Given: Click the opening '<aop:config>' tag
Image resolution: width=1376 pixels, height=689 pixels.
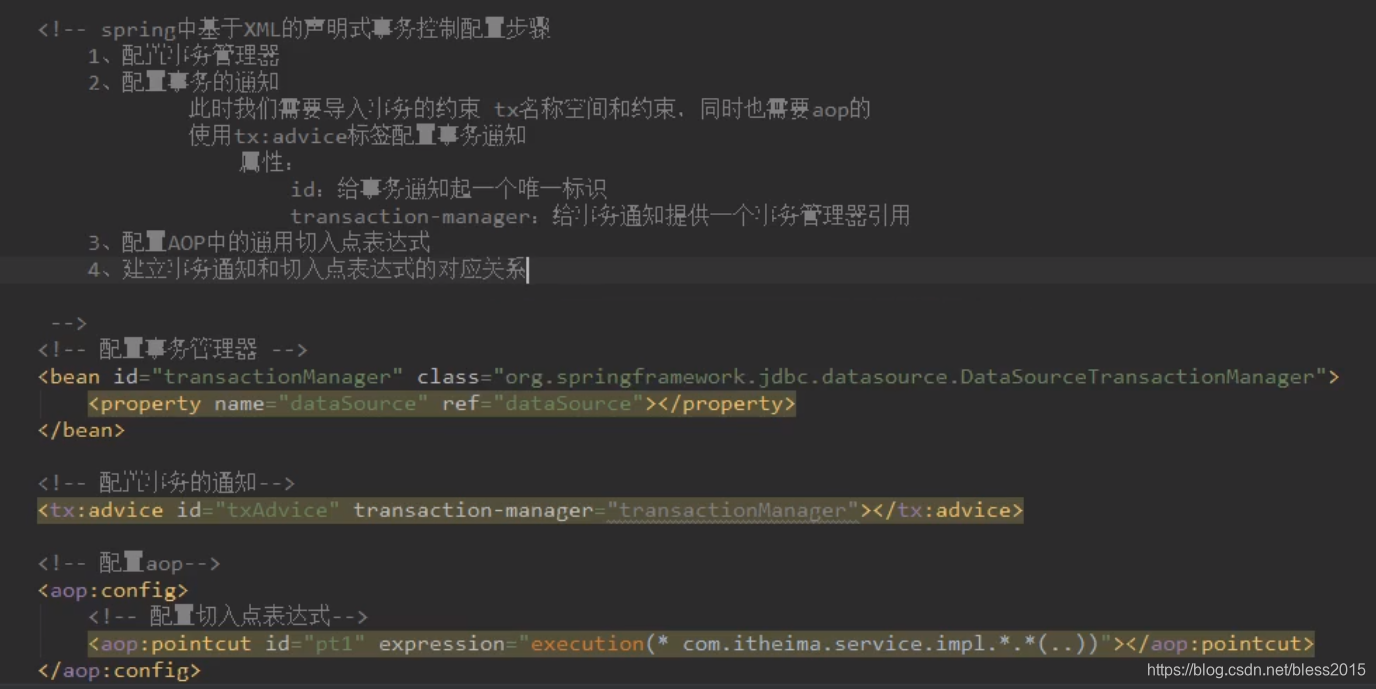Looking at the screenshot, I should coord(113,590).
